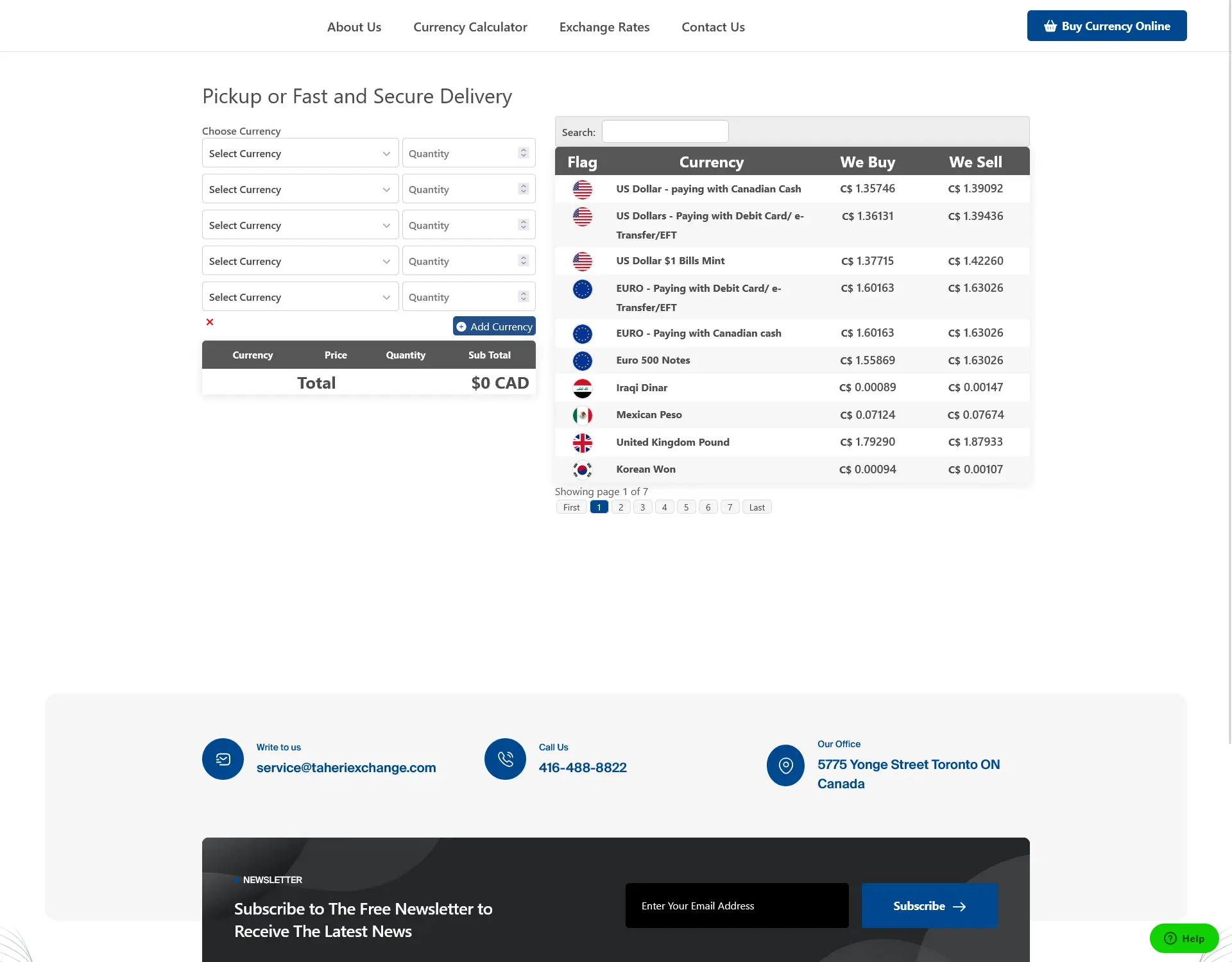Open the Currency Calculator menu item
Image resolution: width=1232 pixels, height=962 pixels.
470,27
